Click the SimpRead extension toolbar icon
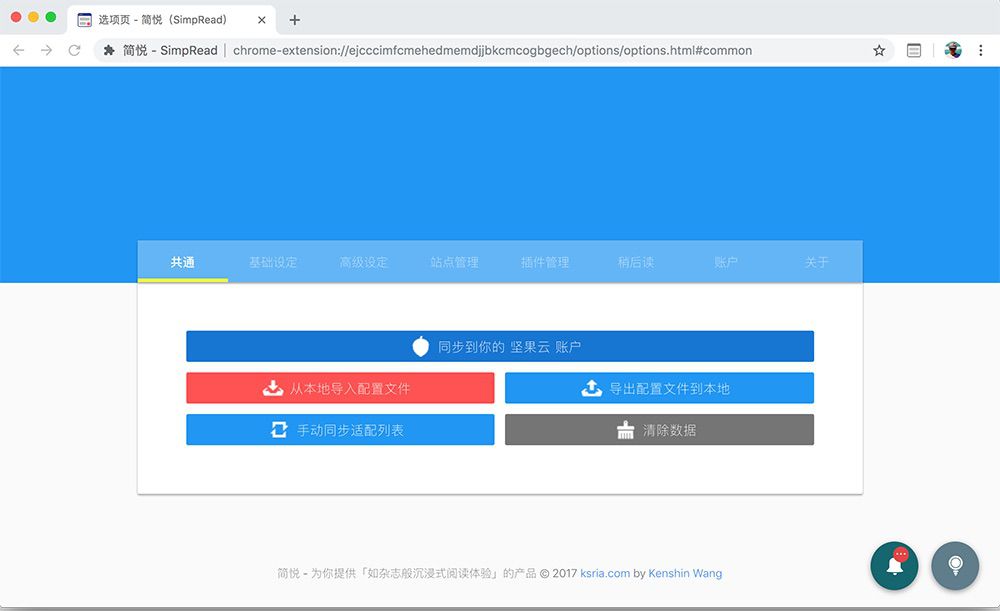This screenshot has width=1000, height=611. [914, 50]
